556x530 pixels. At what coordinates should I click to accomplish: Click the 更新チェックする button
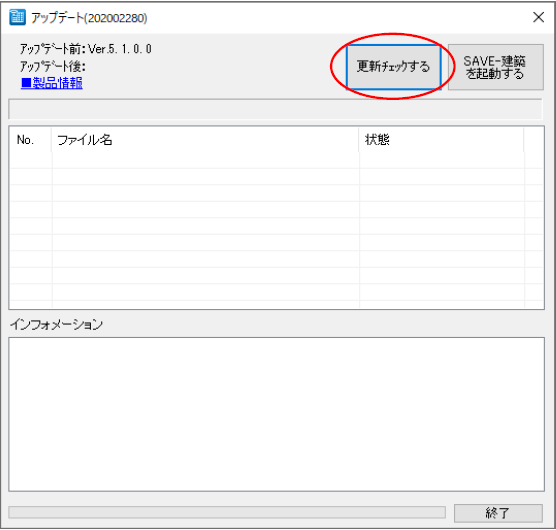coord(394,67)
